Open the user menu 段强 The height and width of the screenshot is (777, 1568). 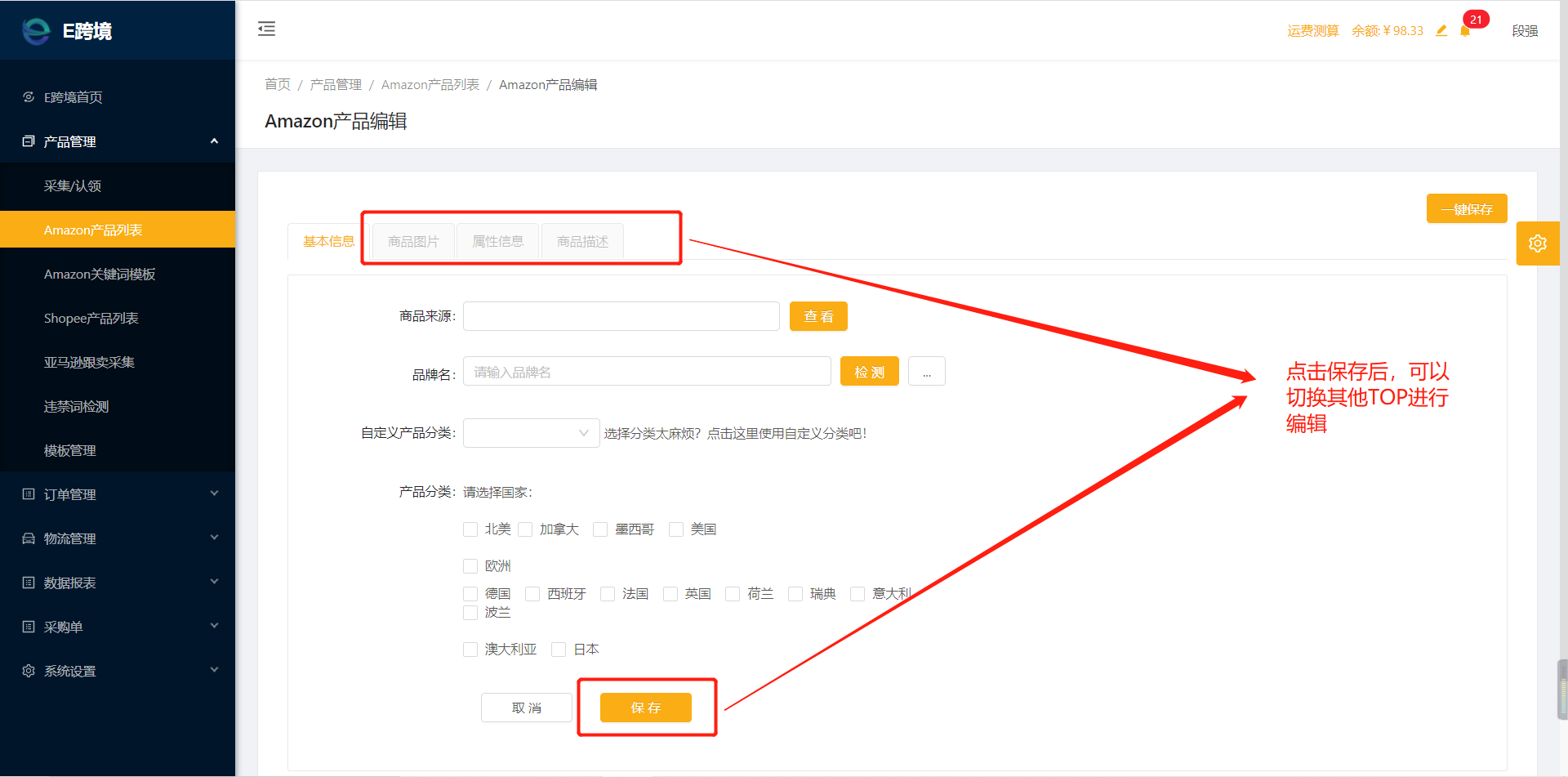click(1525, 31)
